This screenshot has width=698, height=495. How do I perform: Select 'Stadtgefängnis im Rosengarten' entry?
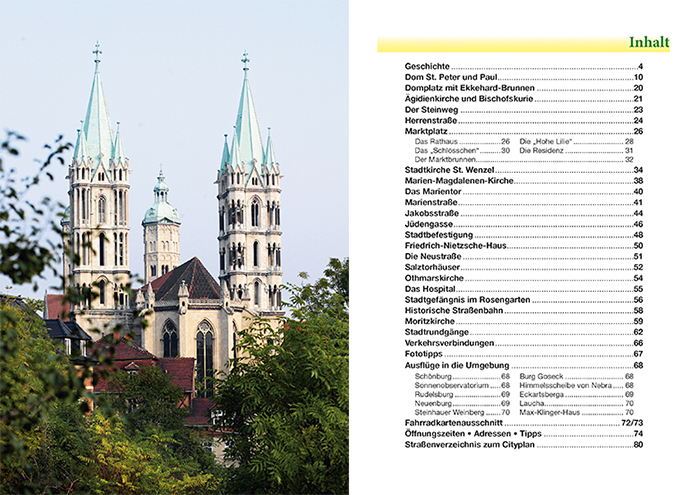[524, 300]
